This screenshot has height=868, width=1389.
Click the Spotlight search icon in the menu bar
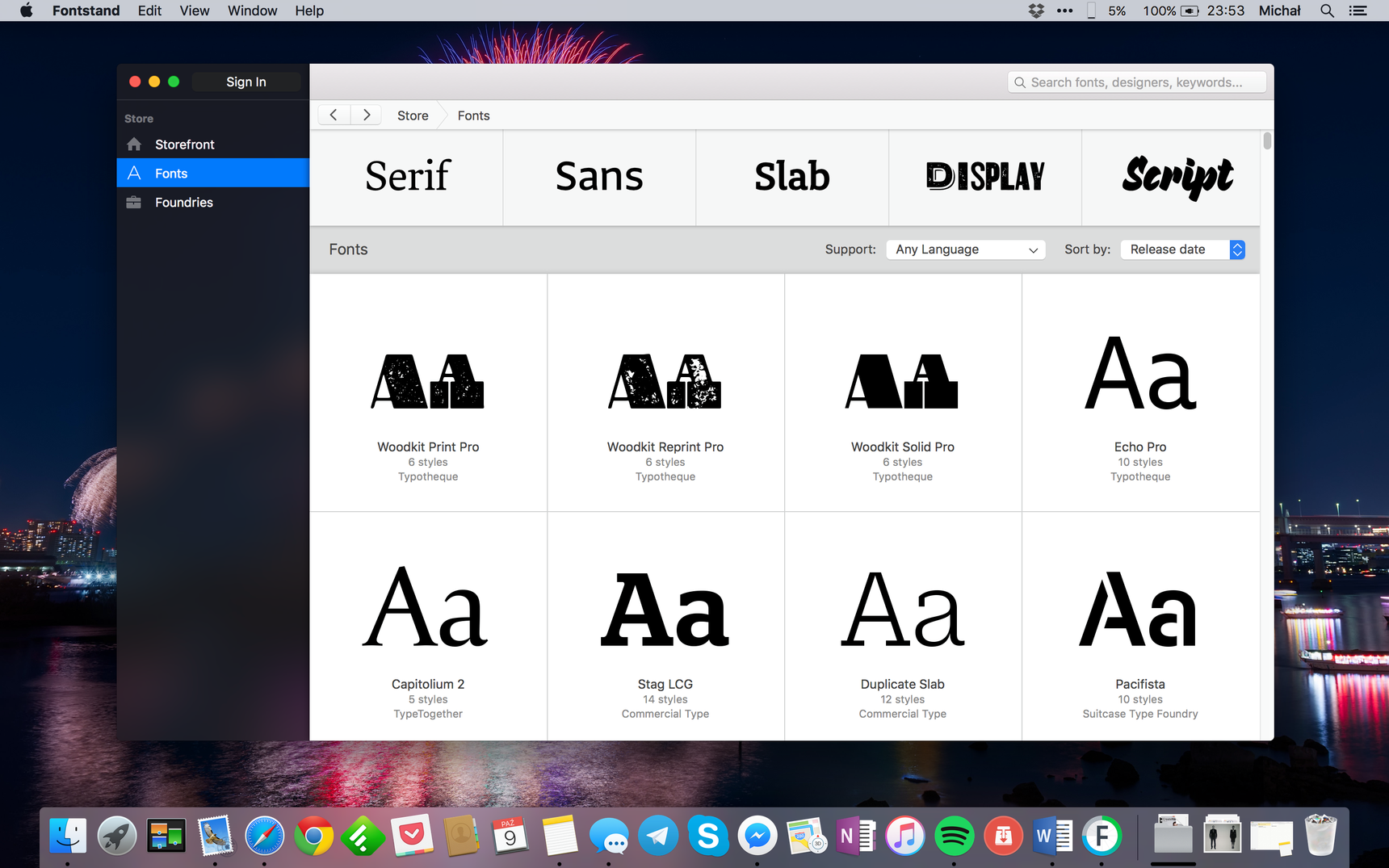(x=1327, y=10)
